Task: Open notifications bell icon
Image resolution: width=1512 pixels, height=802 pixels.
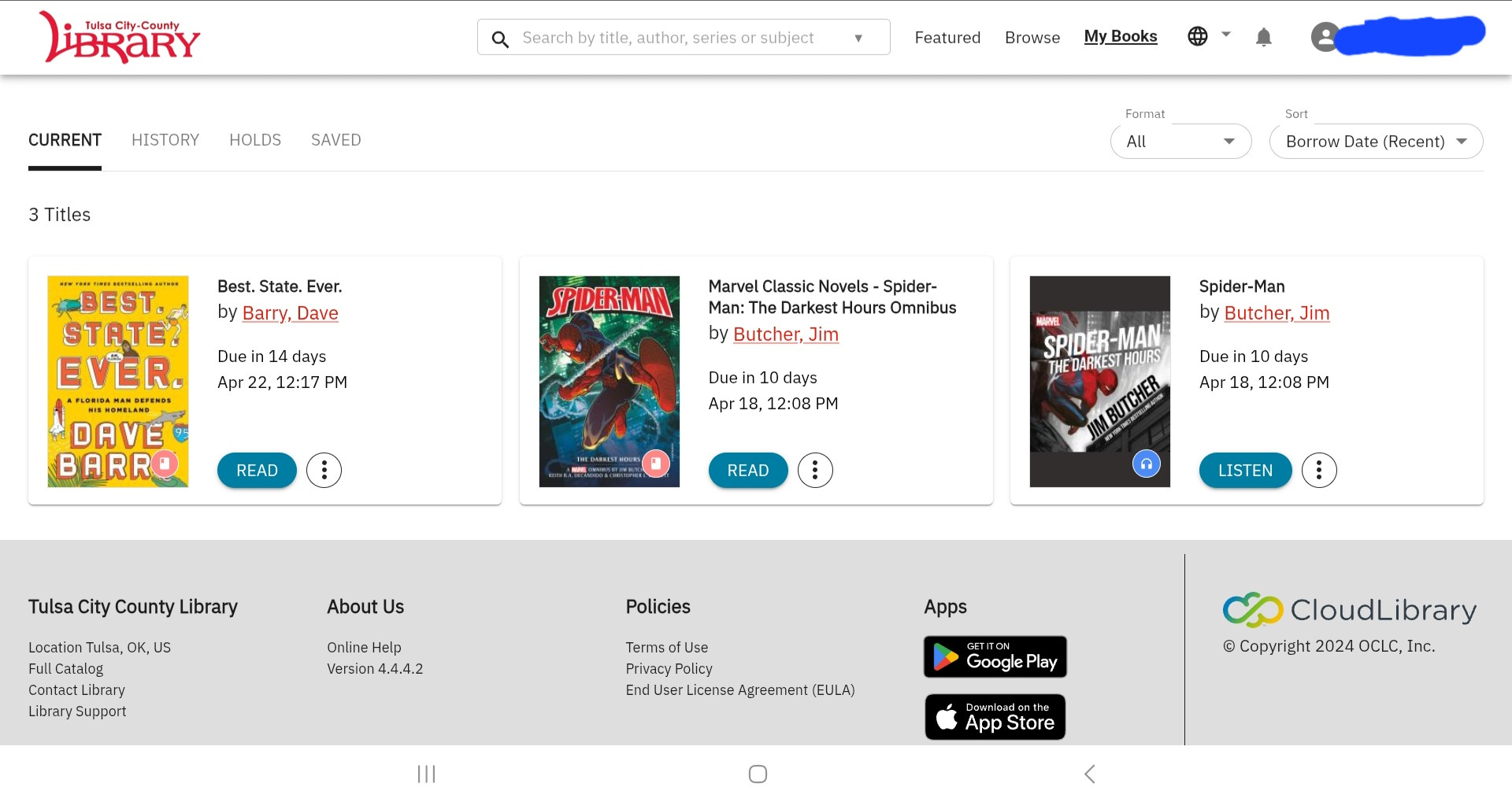Action: tap(1263, 37)
